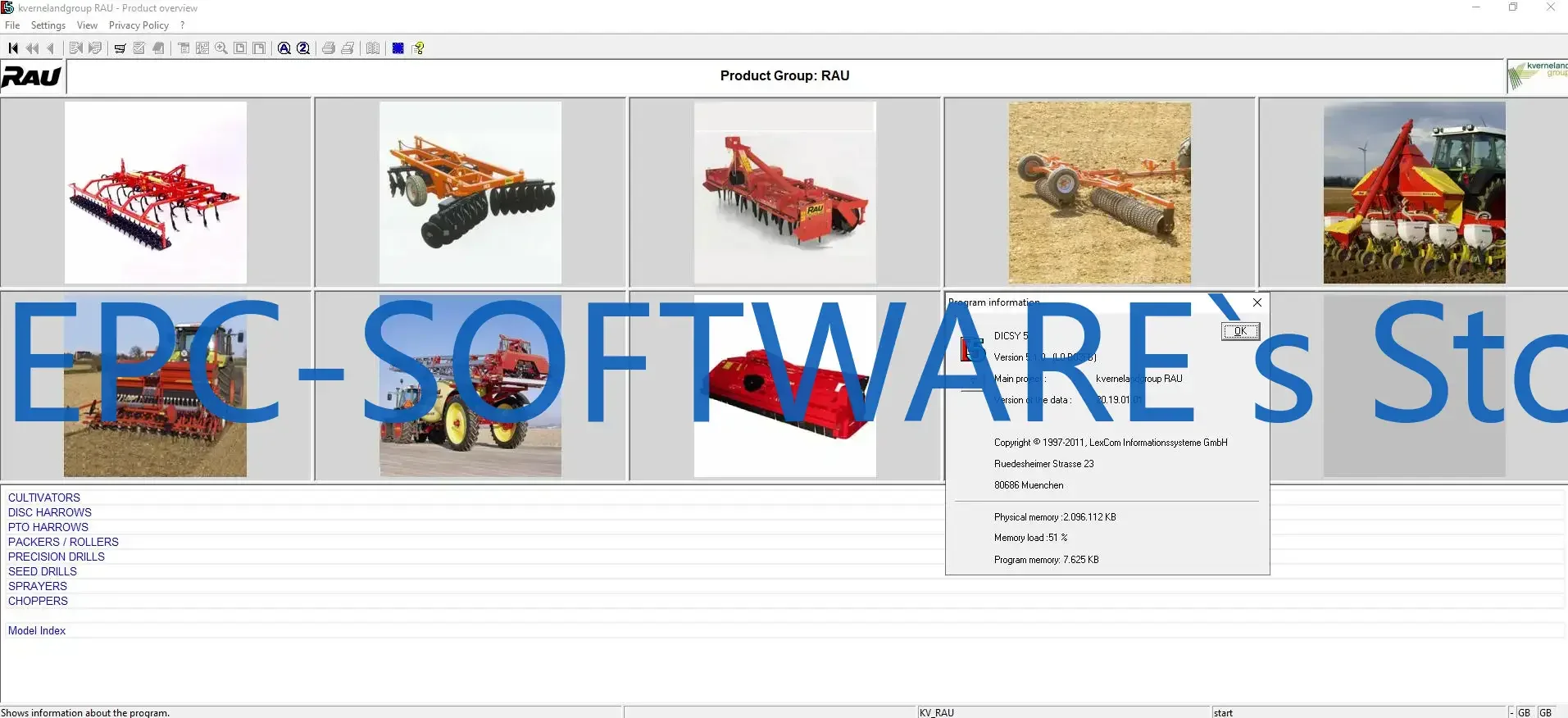Click the list view icon before the zoom tools
Image resolution: width=1568 pixels, height=718 pixels.
pyautogui.click(x=184, y=48)
